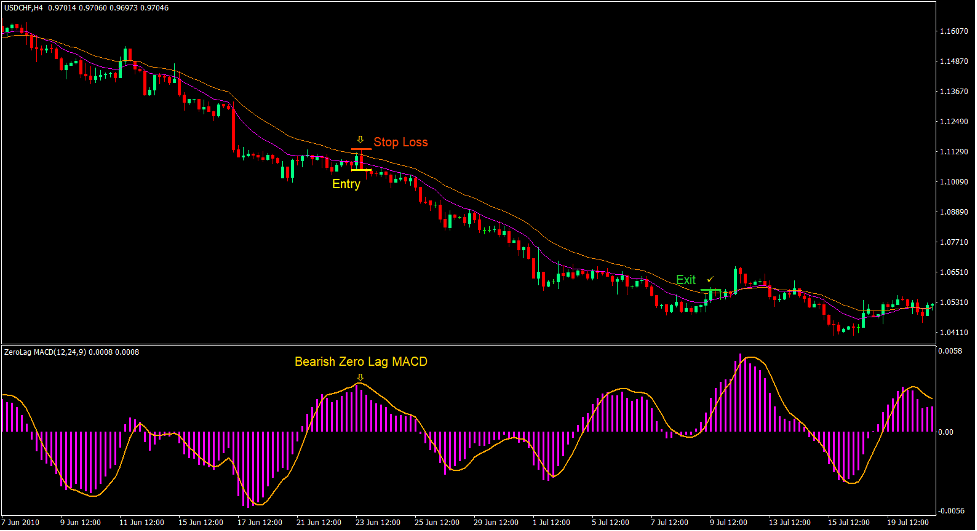Select the 1.13670 price axis label
Image resolution: width=977 pixels, height=531 pixels.
pyautogui.click(x=954, y=92)
